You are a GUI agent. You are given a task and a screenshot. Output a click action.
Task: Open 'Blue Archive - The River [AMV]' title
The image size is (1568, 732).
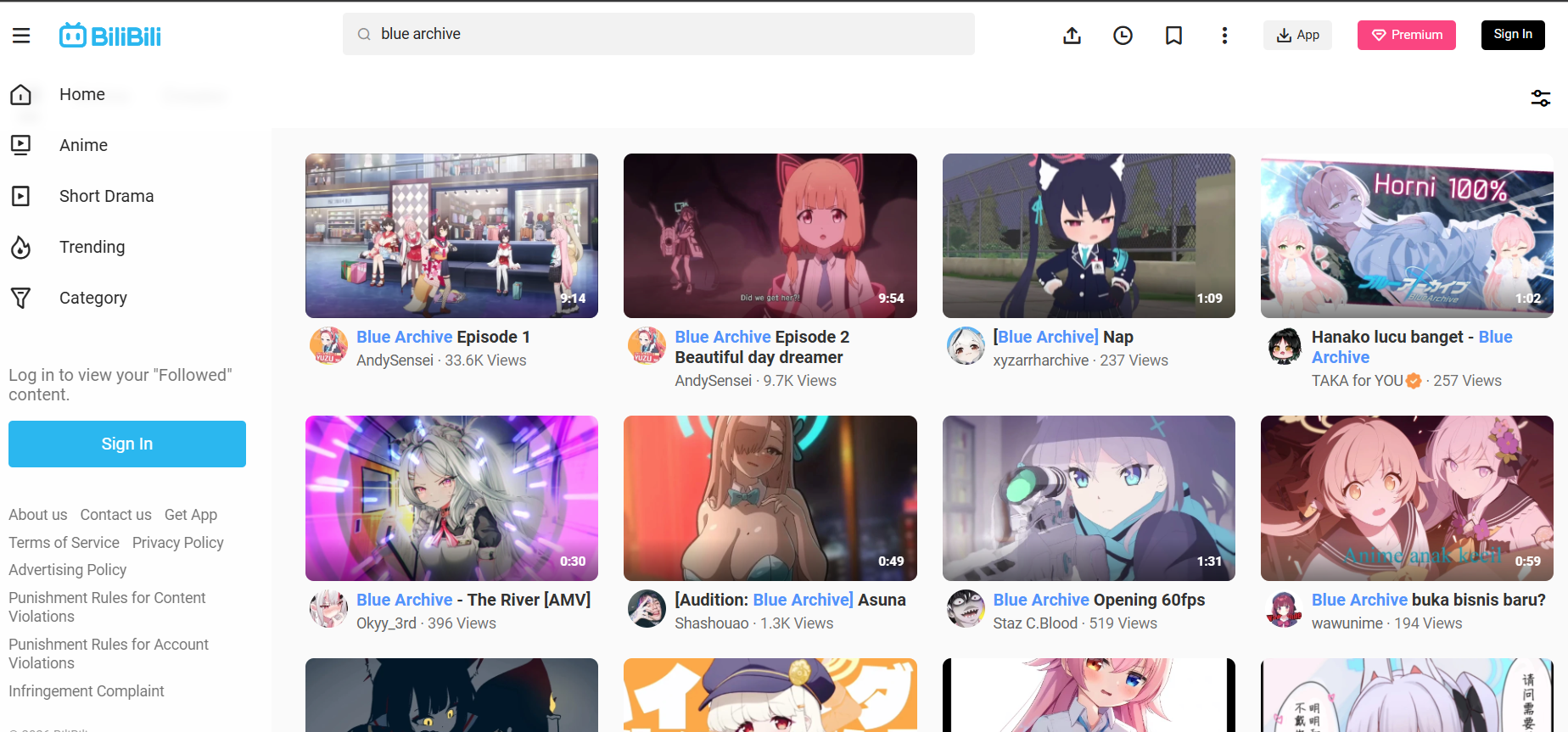click(473, 600)
